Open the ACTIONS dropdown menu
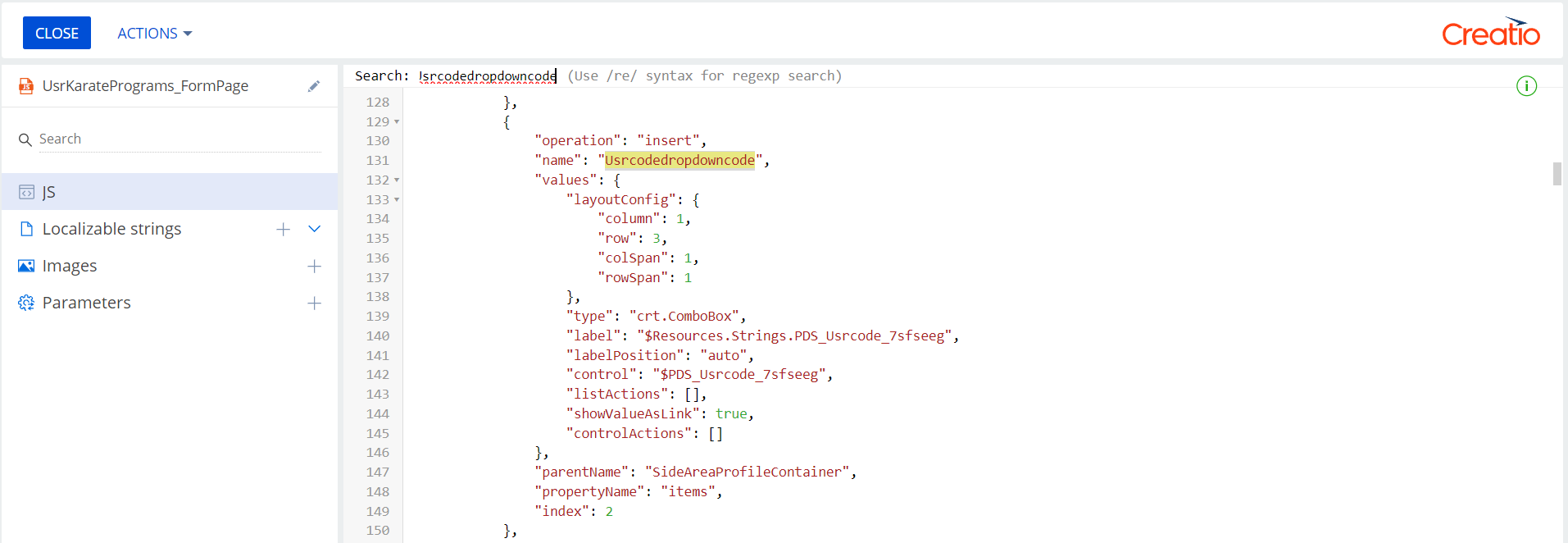This screenshot has height=543, width=1568. 154,34
